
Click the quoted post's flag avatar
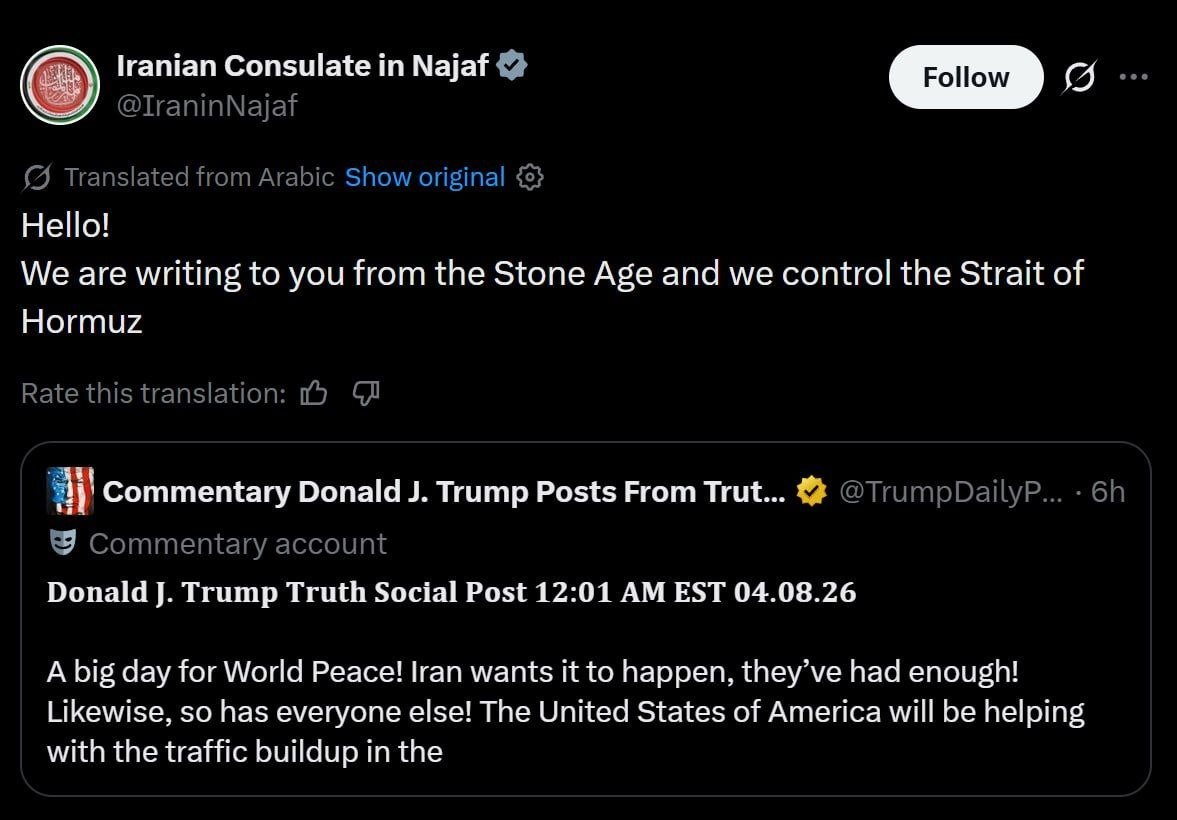pos(70,491)
